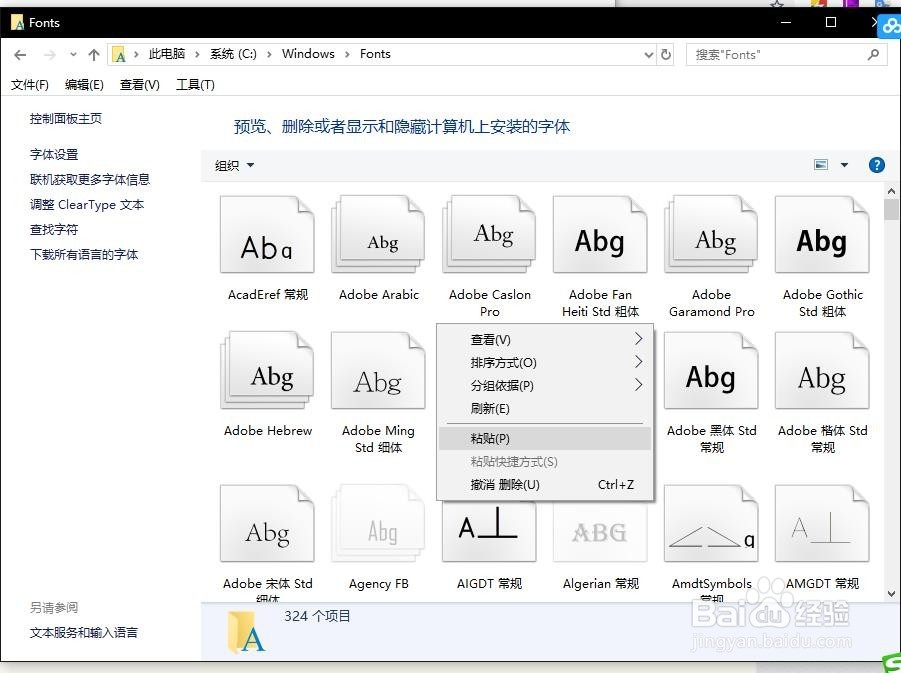This screenshot has width=901, height=673.
Task: Select the Adobe Arabic font icon
Action: pyautogui.click(x=378, y=234)
